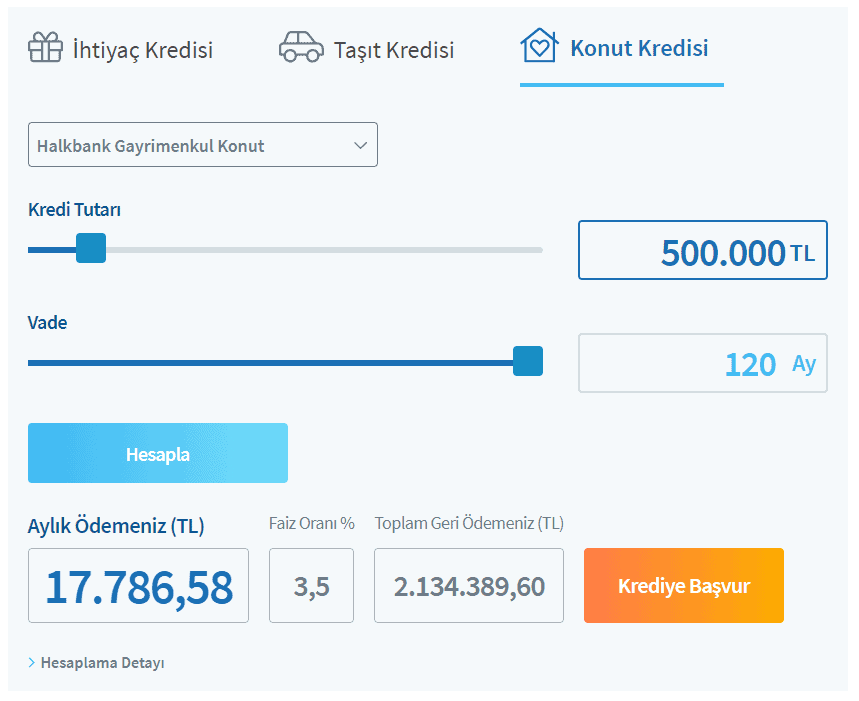Click the house icon next to Konut Kredisi

click(539, 47)
